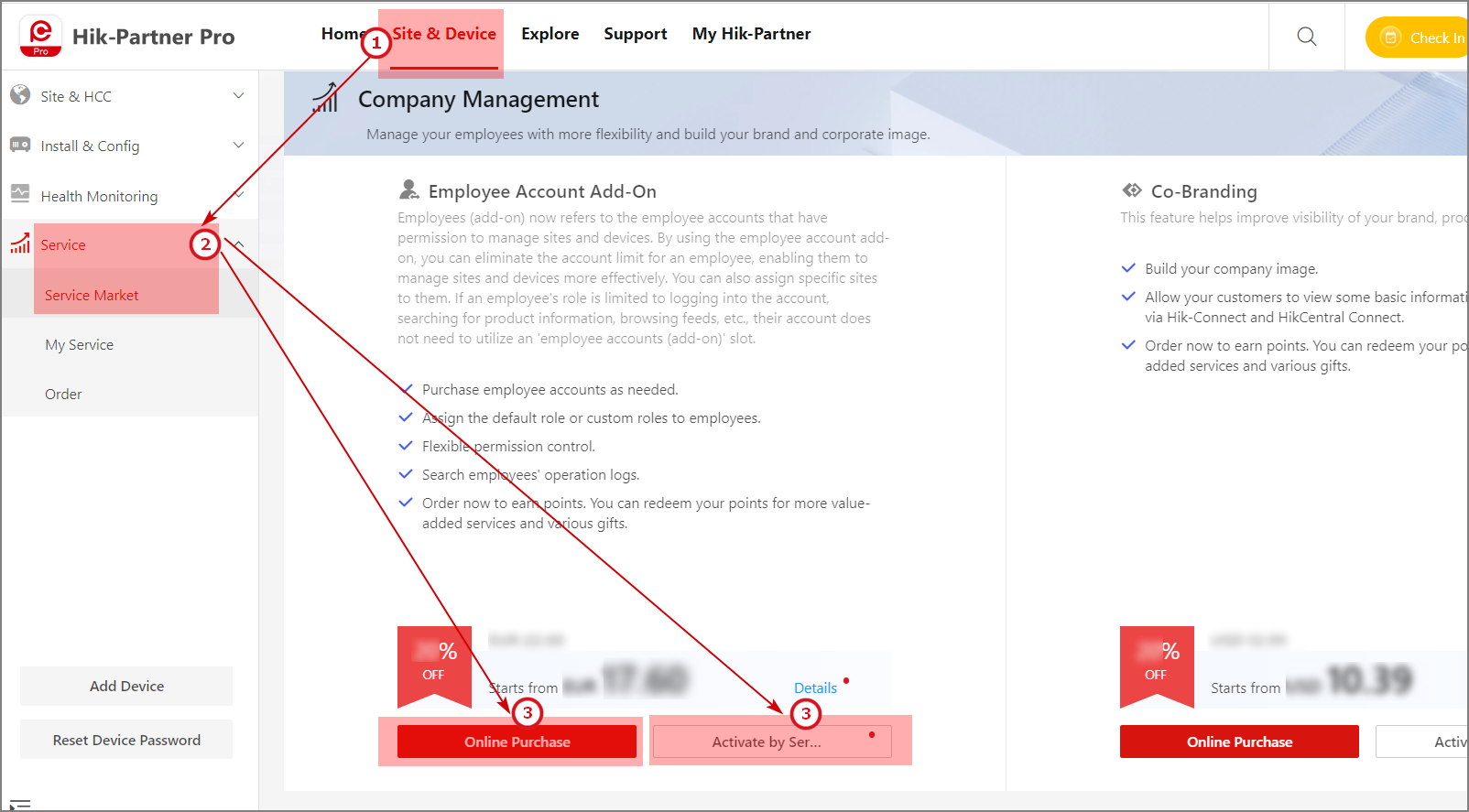Select Service in the sidebar
1469x812 pixels.
[129, 244]
